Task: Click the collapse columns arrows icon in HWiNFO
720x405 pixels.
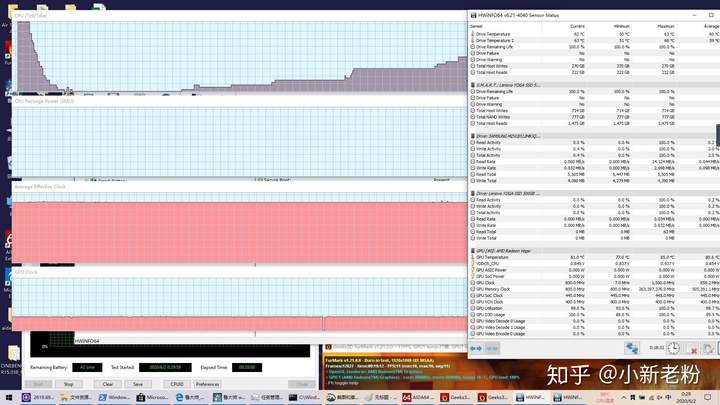Action: [x=492, y=349]
